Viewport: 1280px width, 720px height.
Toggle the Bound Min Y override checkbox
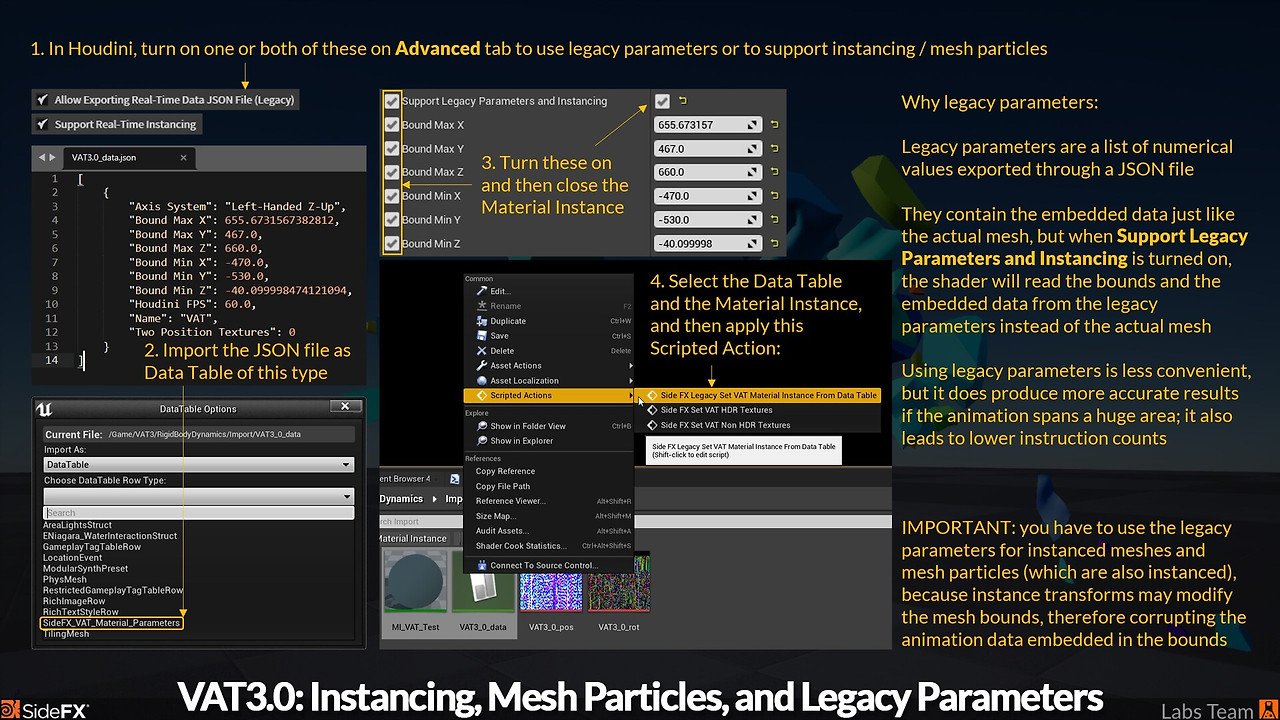point(392,220)
